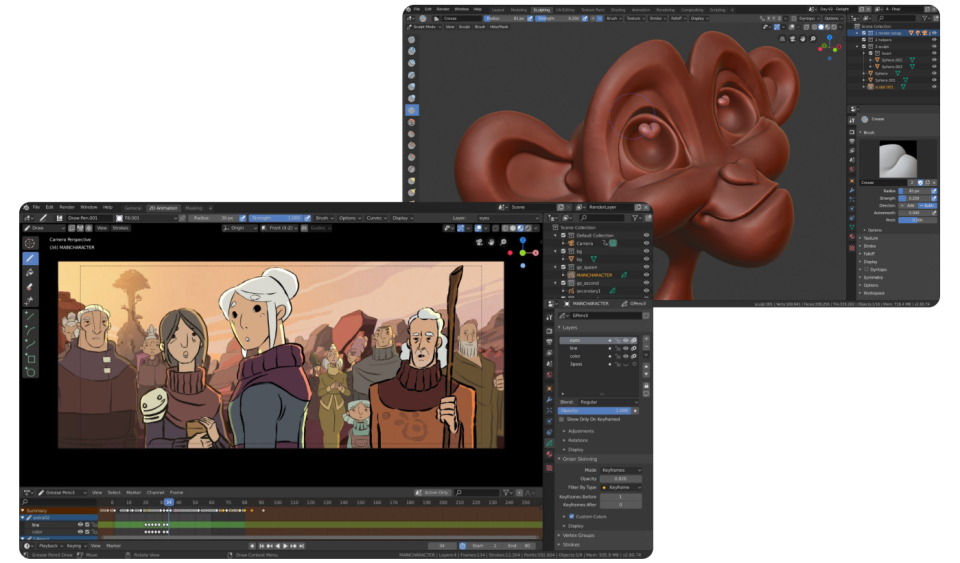The width and height of the screenshot is (960, 563).
Task: Click the Strokes button in the viewport header
Action: [120, 228]
